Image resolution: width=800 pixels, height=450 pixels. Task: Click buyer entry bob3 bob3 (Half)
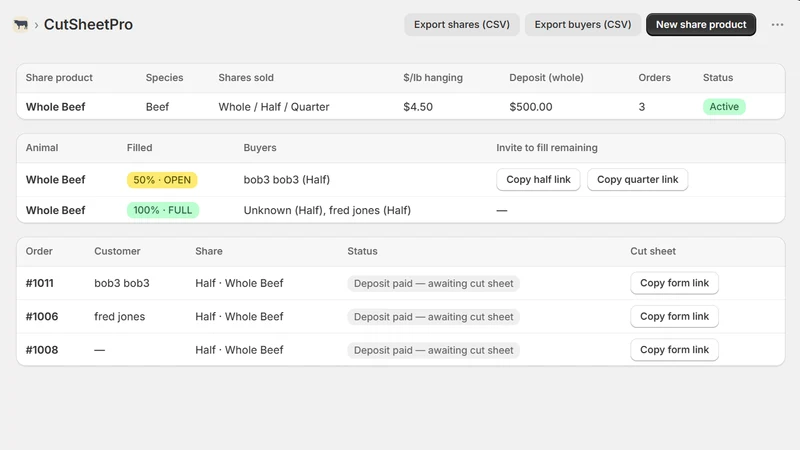click(x=287, y=180)
